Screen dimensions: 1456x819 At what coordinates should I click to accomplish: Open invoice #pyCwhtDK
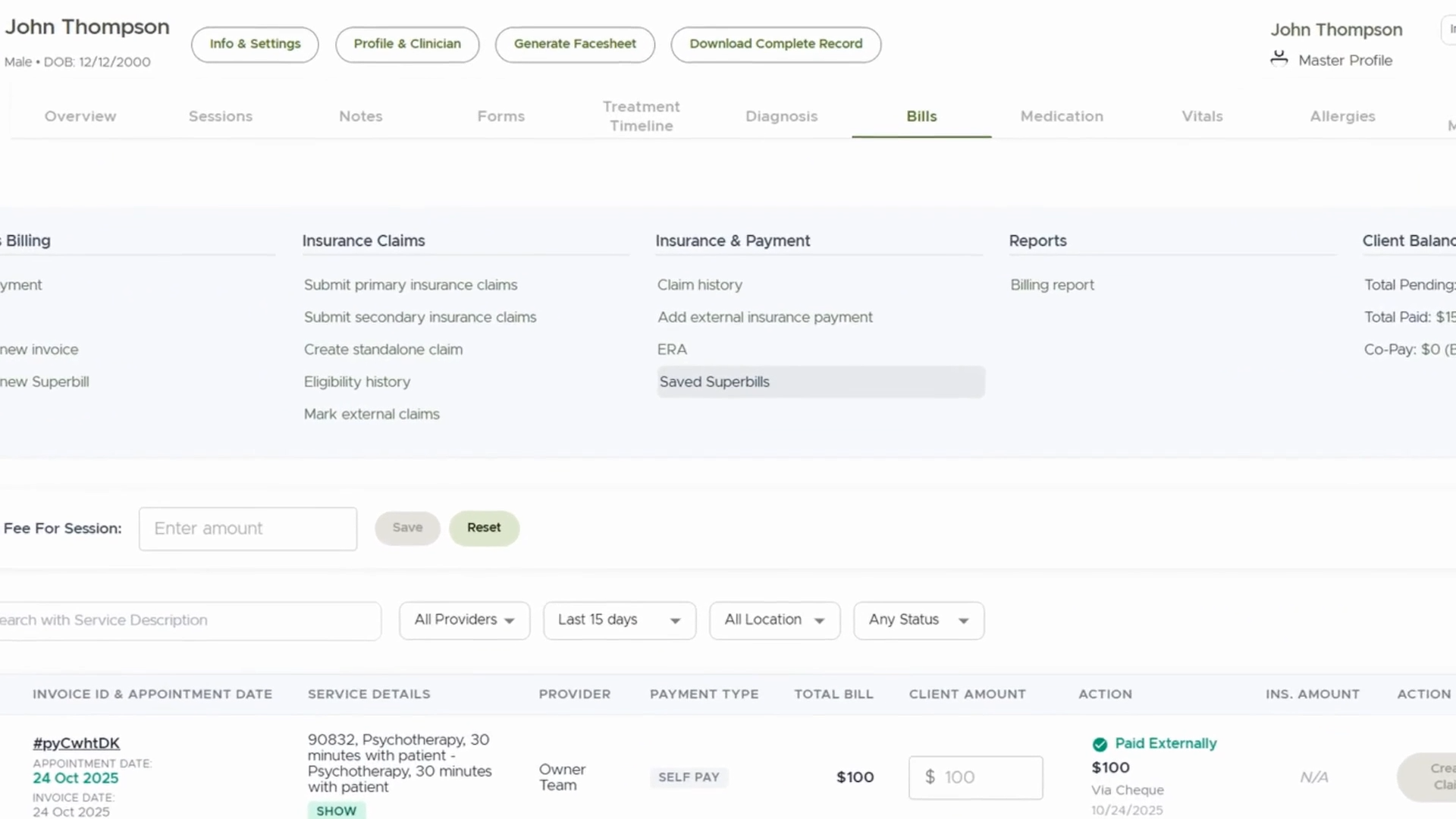(76, 743)
